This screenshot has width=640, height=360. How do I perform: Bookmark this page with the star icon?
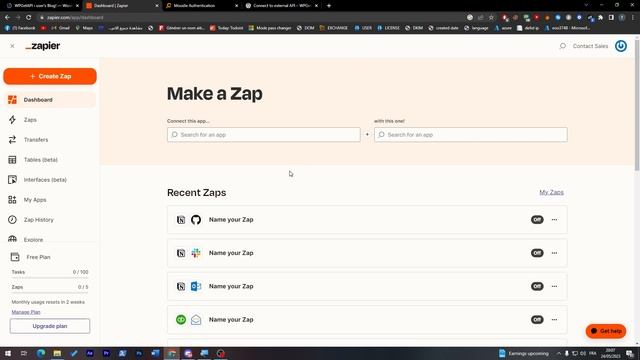pyautogui.click(x=491, y=18)
